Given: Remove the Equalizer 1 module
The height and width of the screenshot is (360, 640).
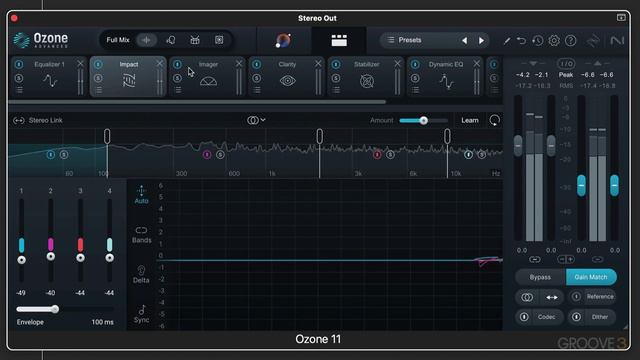Looking at the screenshot, I should (80, 63).
